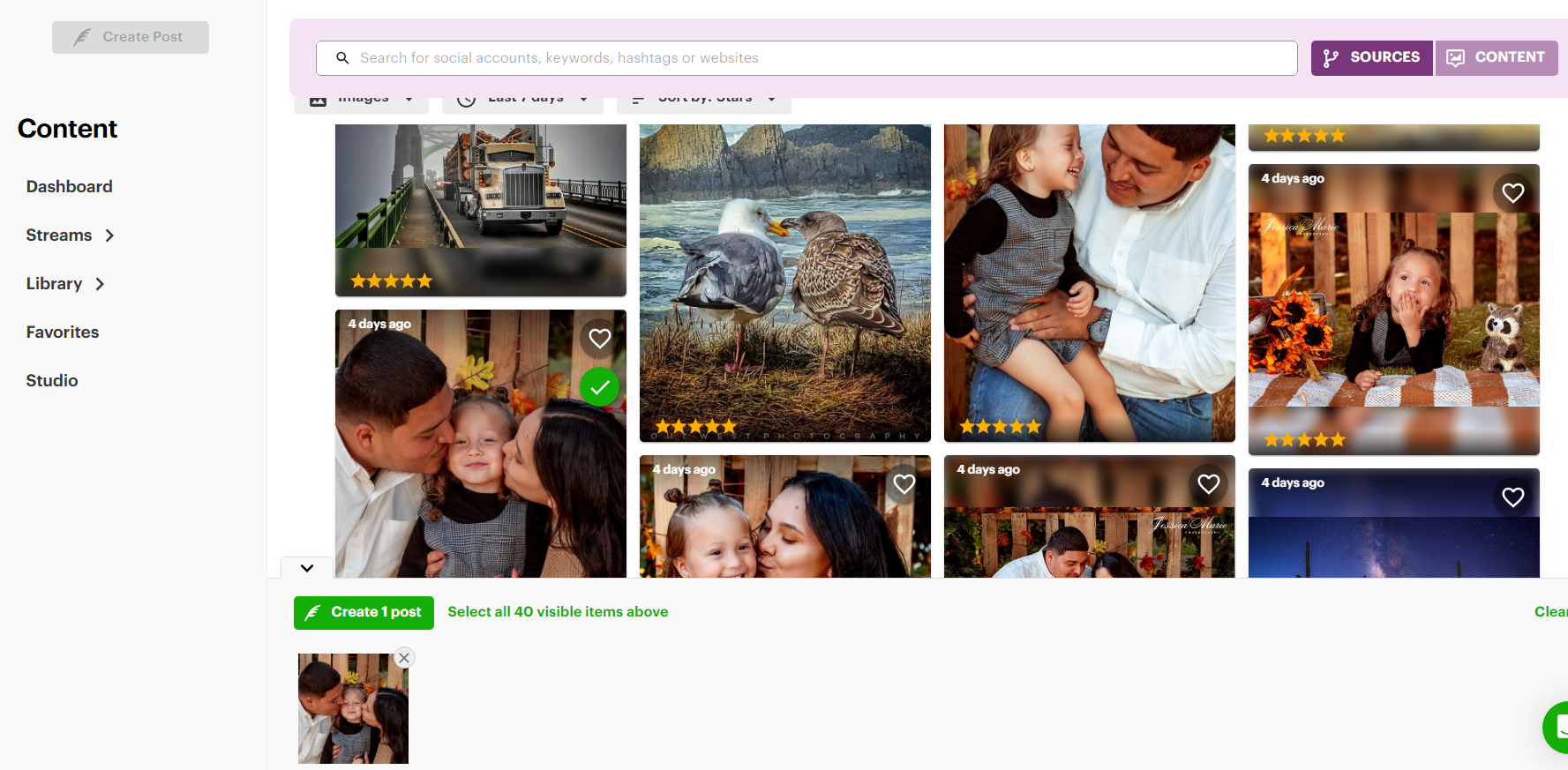
Task: Select the girl blowing kiss image
Action: point(1394,310)
